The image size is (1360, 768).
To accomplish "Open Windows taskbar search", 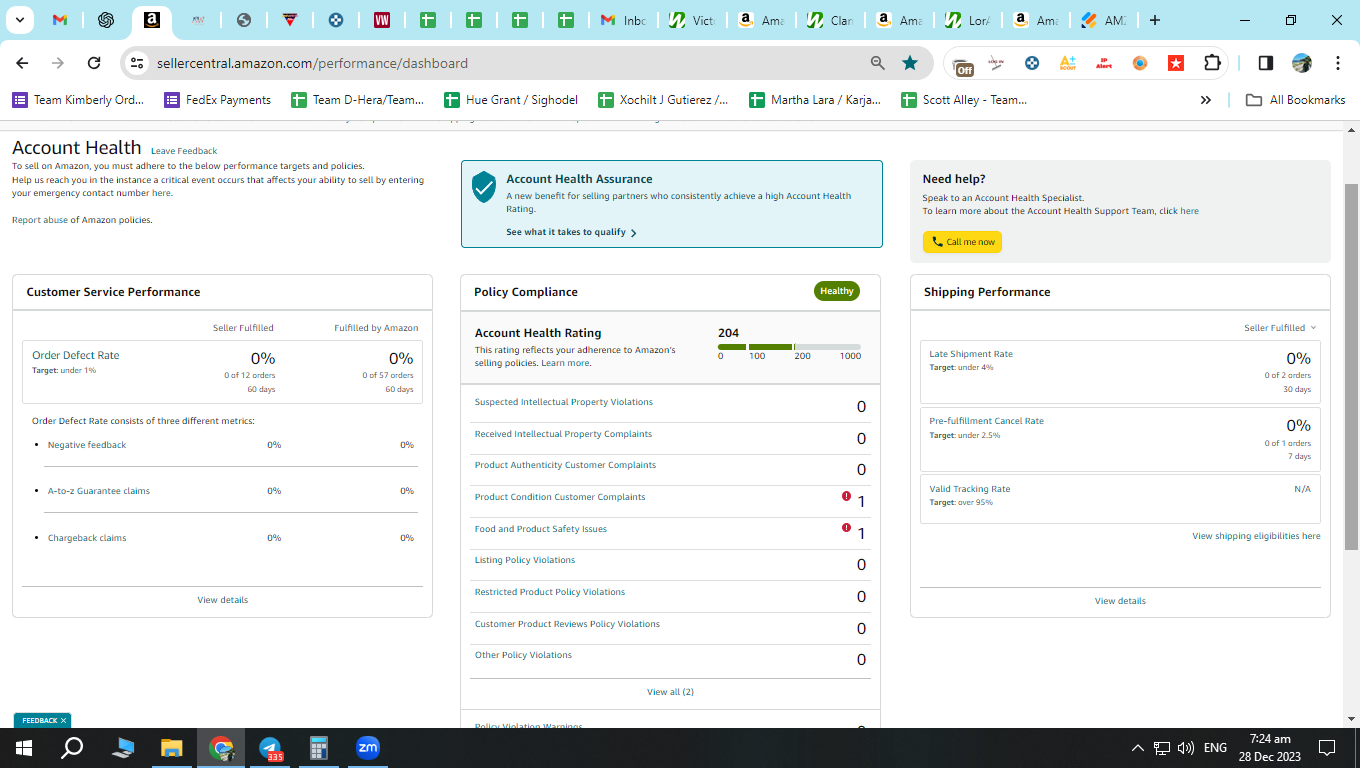I will point(72,748).
